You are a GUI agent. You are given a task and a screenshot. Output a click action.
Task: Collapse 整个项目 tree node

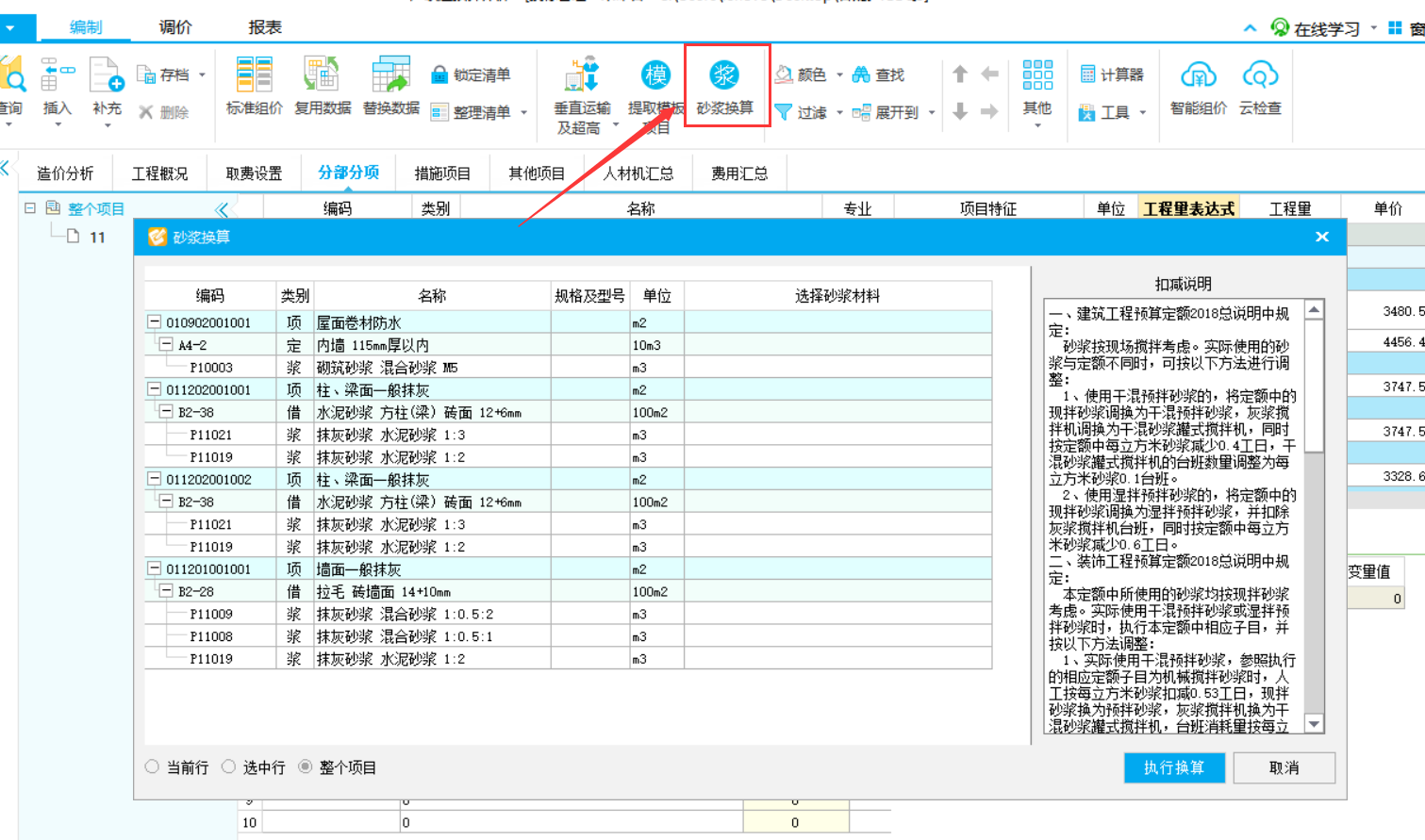pyautogui.click(x=29, y=207)
